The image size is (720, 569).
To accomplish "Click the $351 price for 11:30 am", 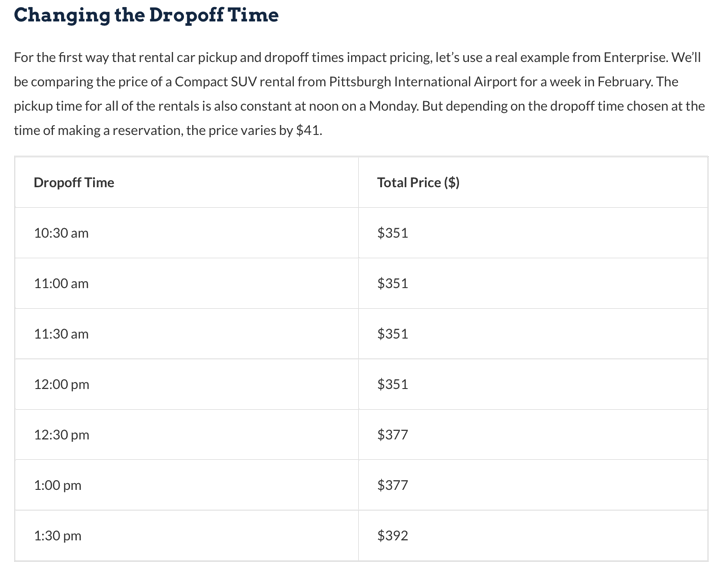I will (393, 334).
